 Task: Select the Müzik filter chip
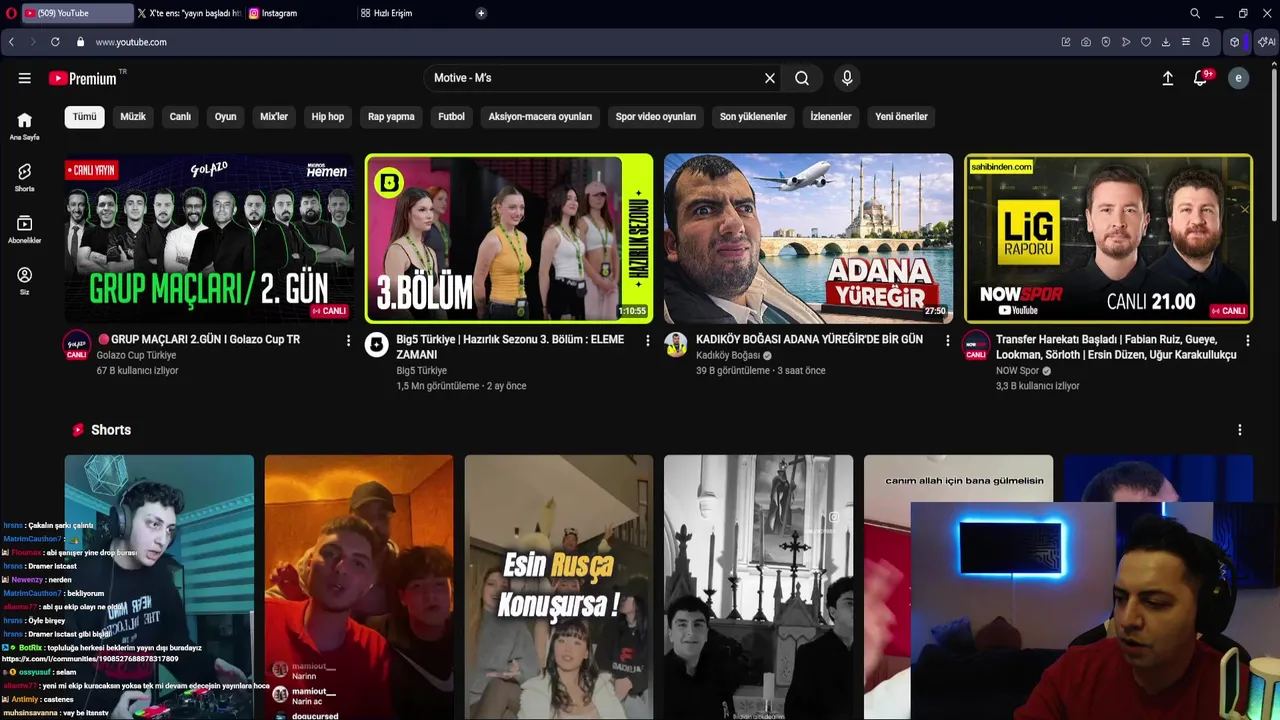pos(133,117)
